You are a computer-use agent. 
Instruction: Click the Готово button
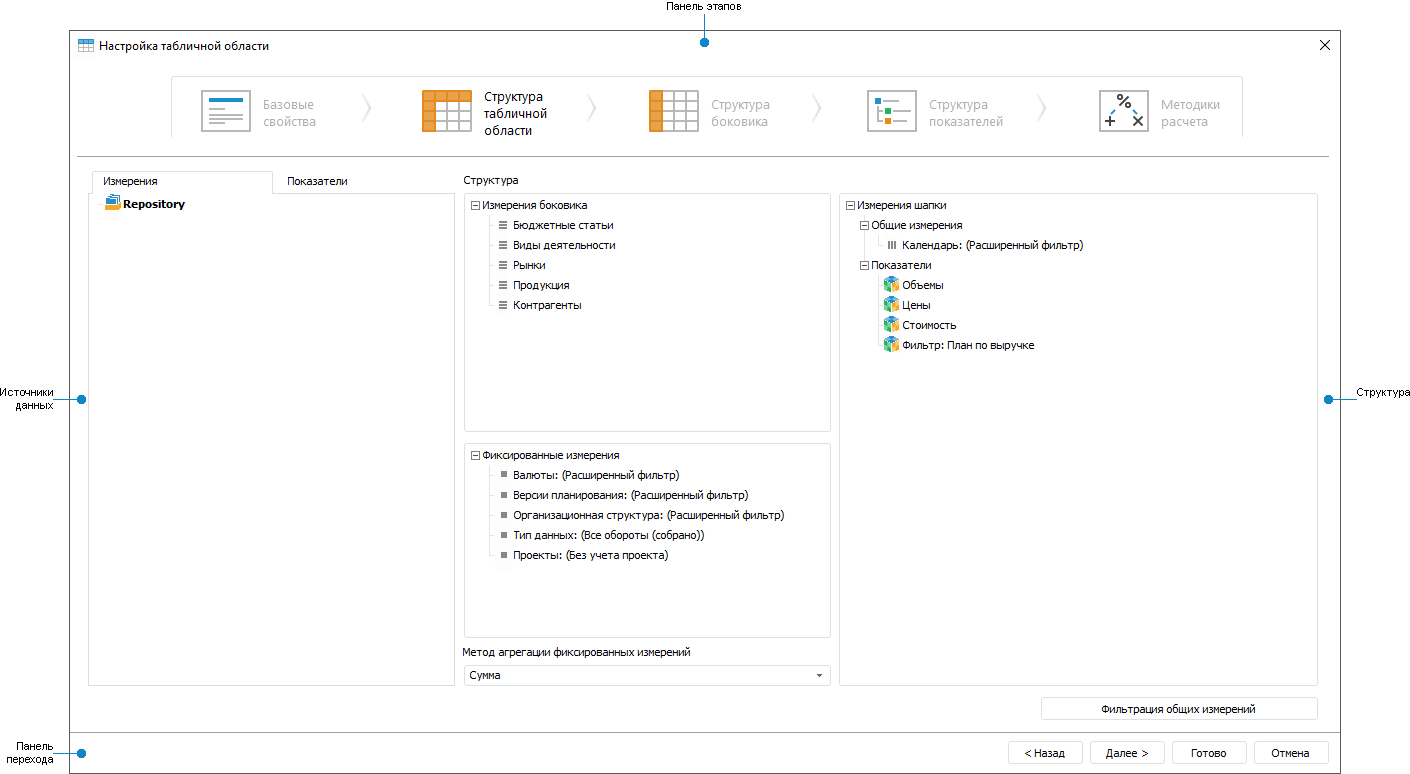click(x=1209, y=753)
